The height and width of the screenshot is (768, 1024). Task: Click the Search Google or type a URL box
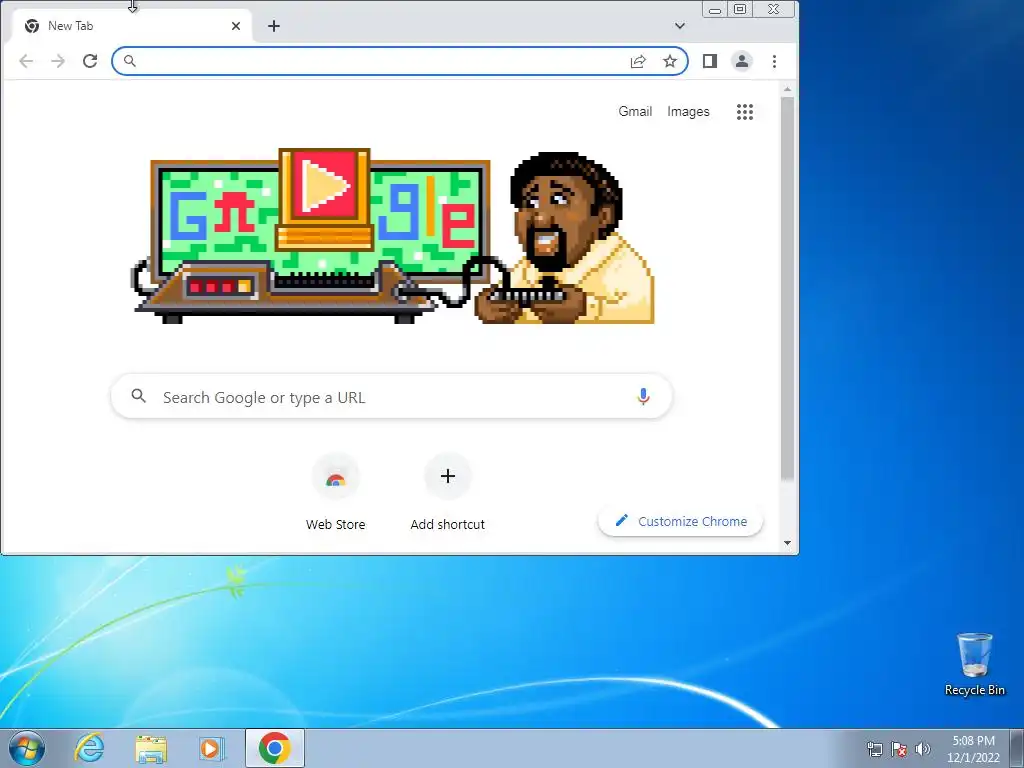(392, 397)
